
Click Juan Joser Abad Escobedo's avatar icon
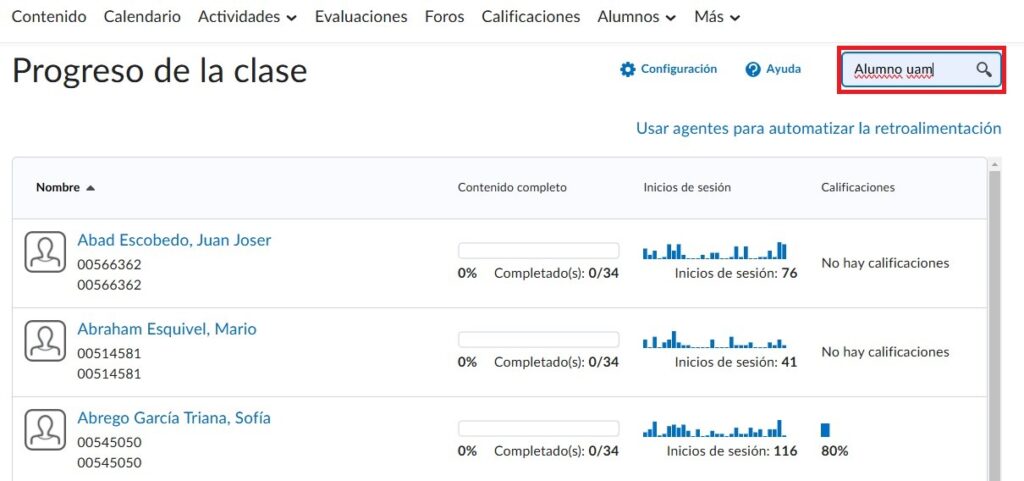44,251
